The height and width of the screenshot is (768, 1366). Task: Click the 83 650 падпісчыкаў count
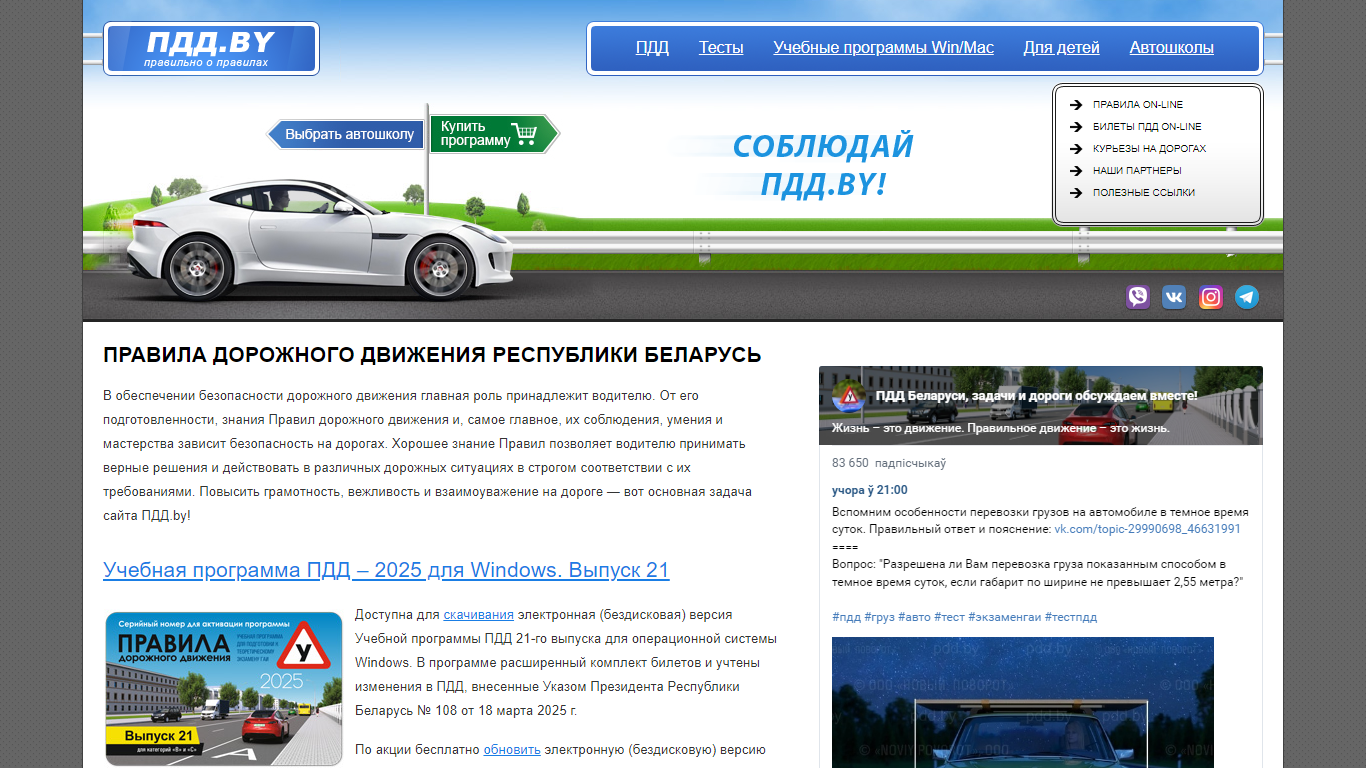pos(889,463)
